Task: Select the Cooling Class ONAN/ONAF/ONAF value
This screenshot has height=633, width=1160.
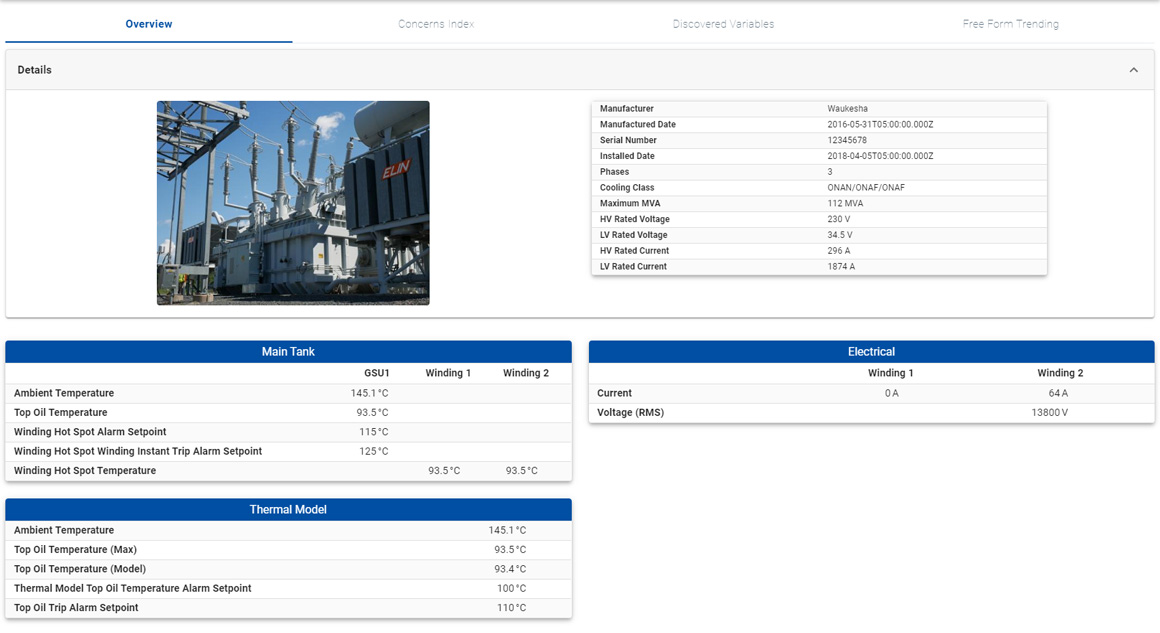Action: pos(866,188)
